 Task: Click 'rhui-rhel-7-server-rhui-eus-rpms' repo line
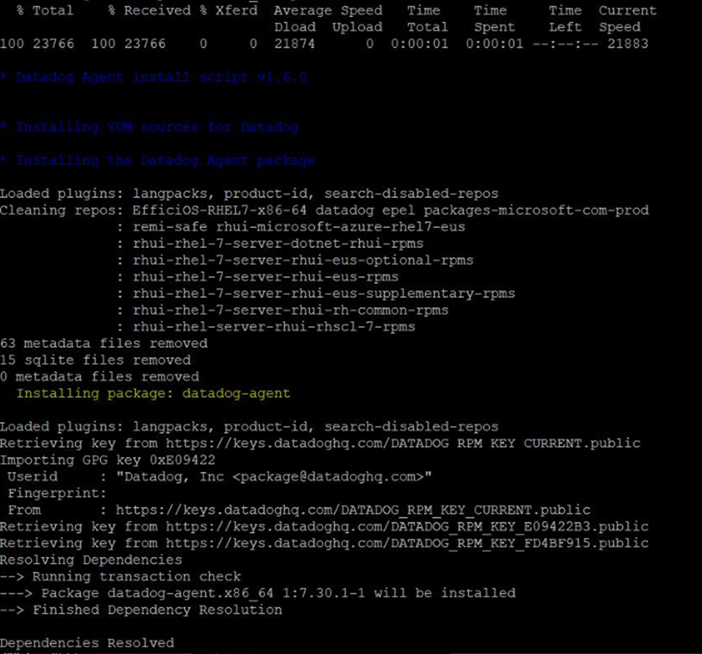click(x=265, y=277)
